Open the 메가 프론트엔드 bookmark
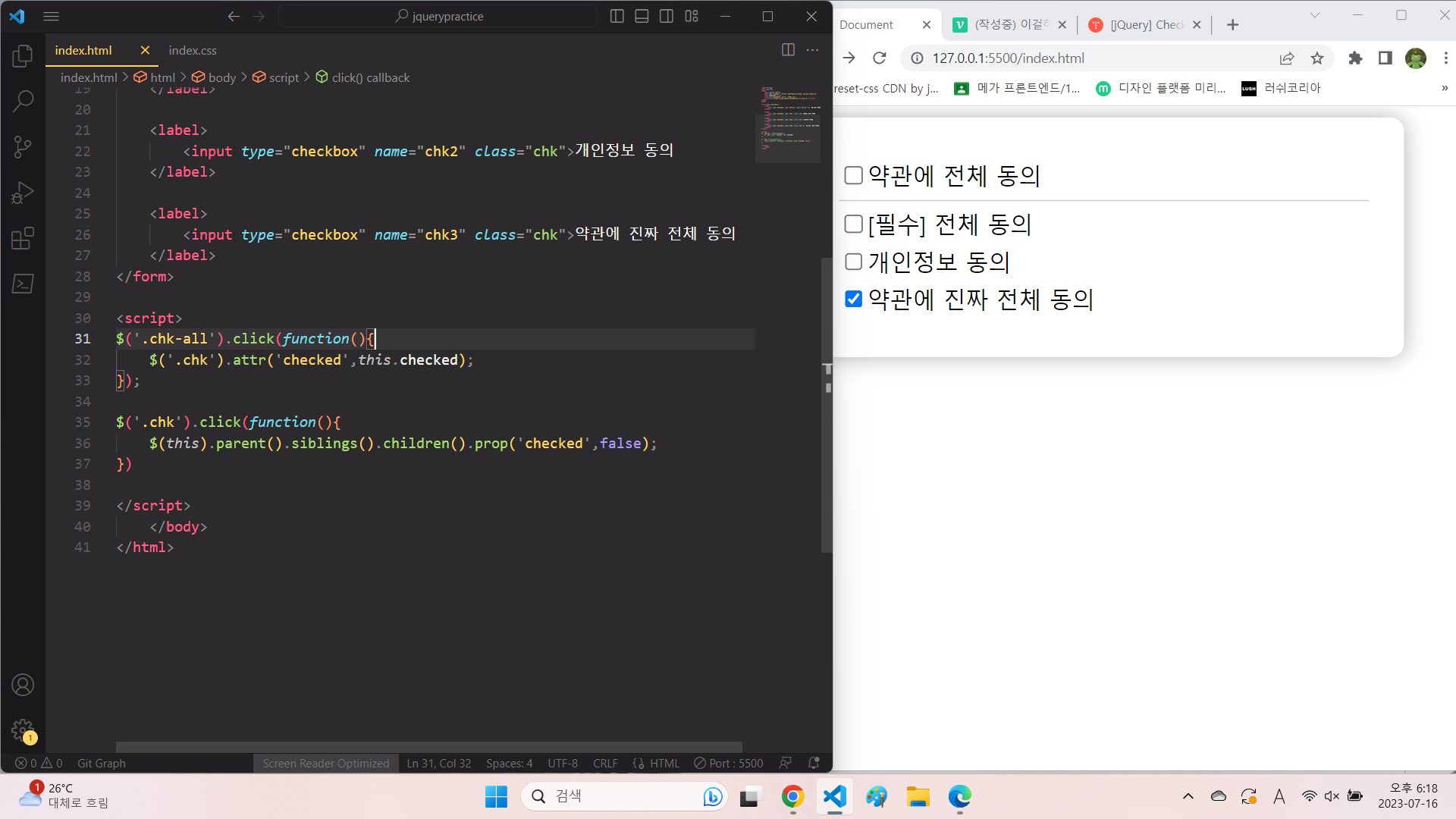 [x=1017, y=88]
